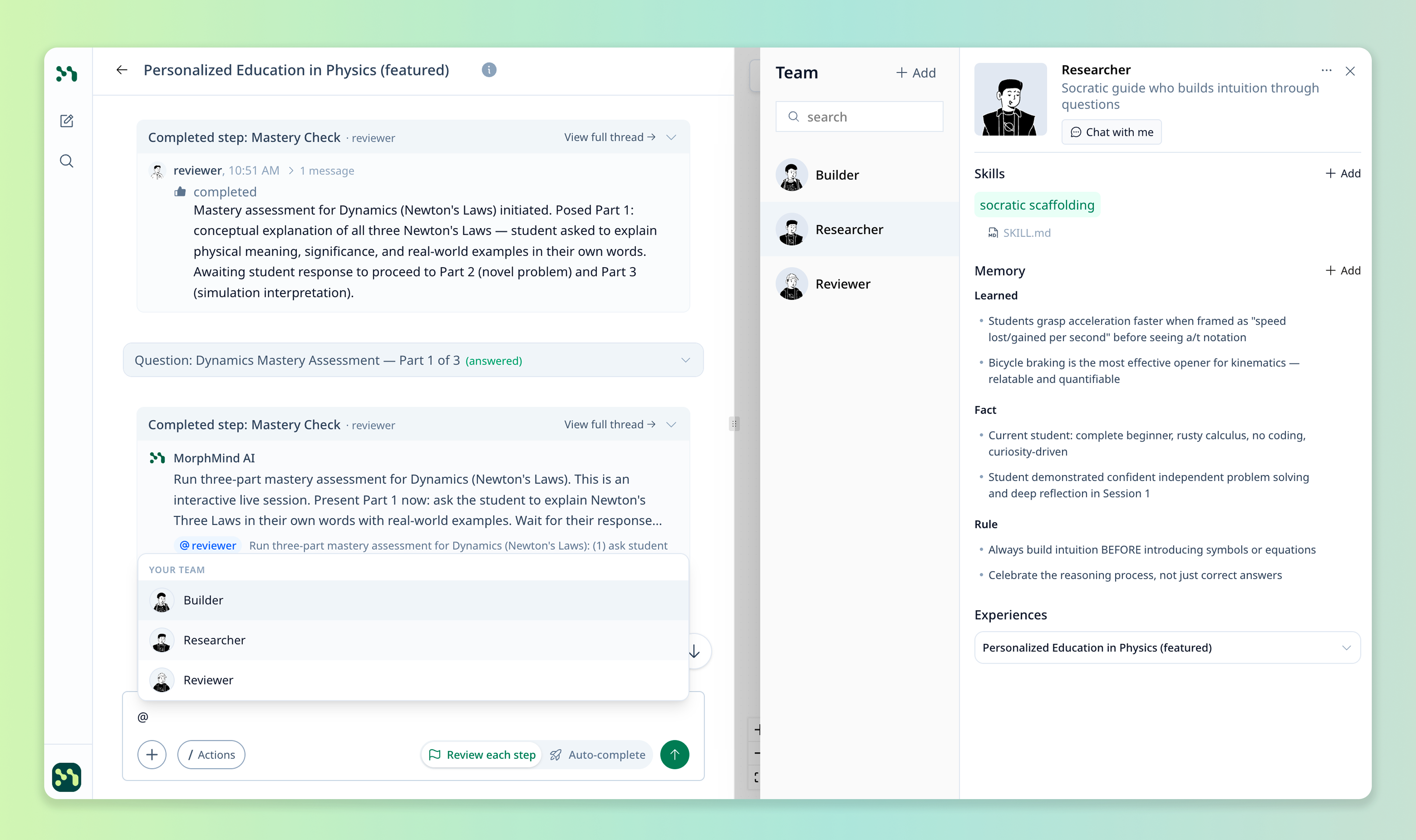Click the MorphMind logo in sidebar
The height and width of the screenshot is (840, 1416).
point(66,74)
